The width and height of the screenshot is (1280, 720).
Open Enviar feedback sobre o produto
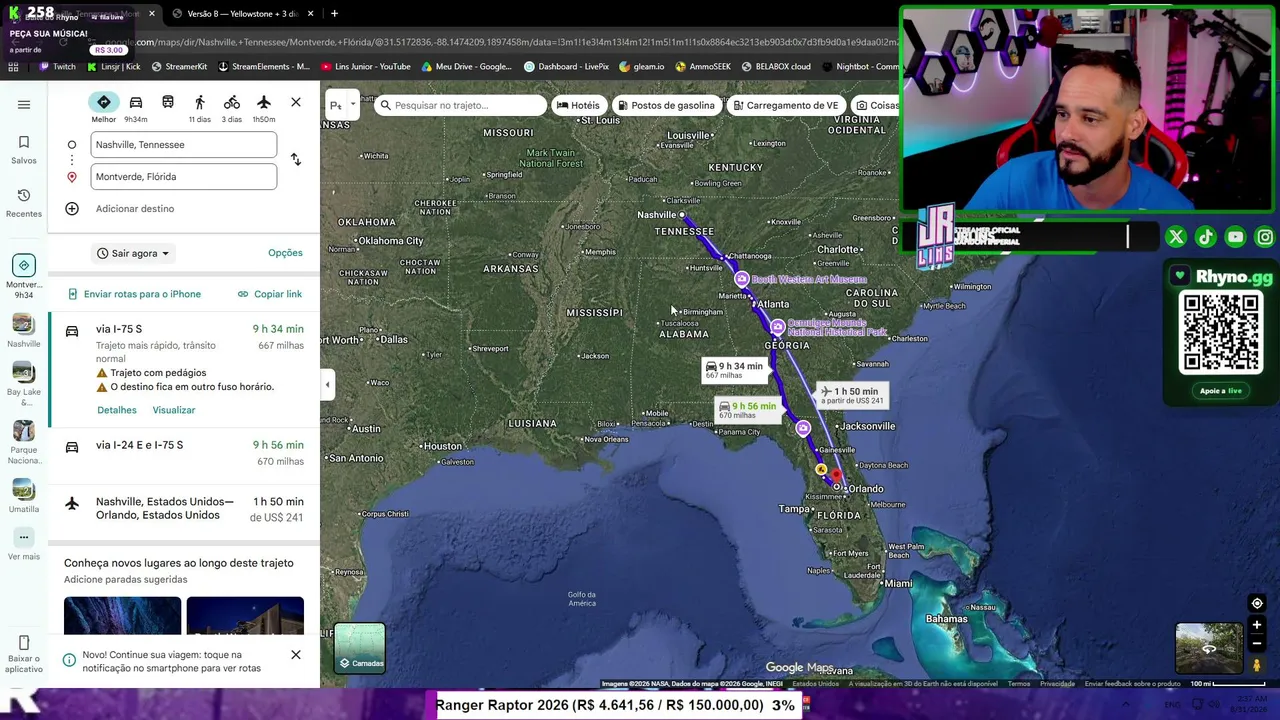coord(1133,684)
